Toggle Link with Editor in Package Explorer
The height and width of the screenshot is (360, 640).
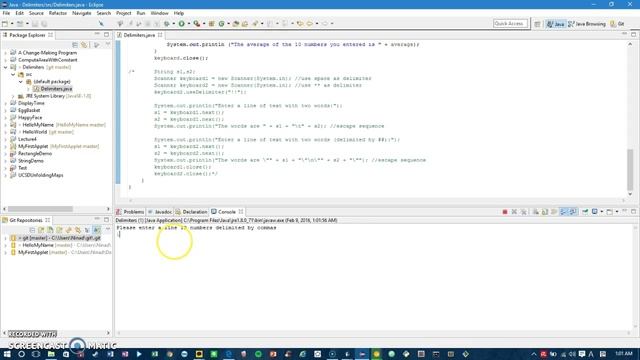pos(84,45)
